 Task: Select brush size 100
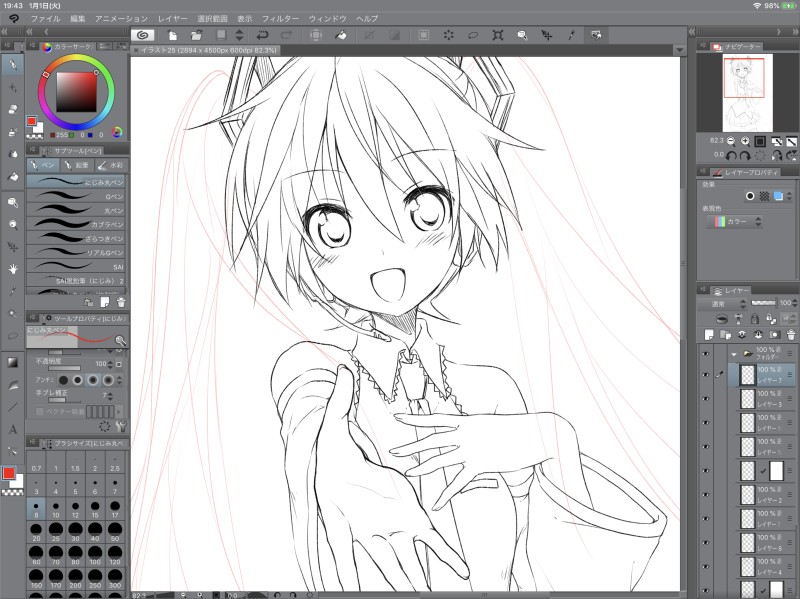point(95,555)
